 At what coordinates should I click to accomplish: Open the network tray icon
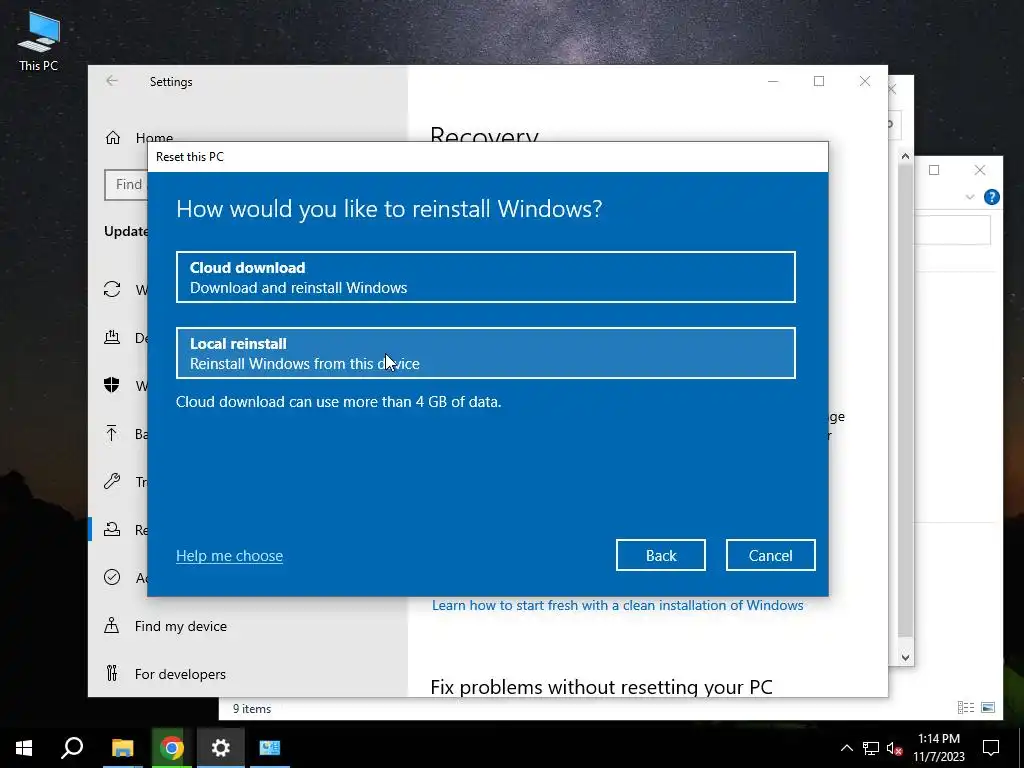click(871, 748)
